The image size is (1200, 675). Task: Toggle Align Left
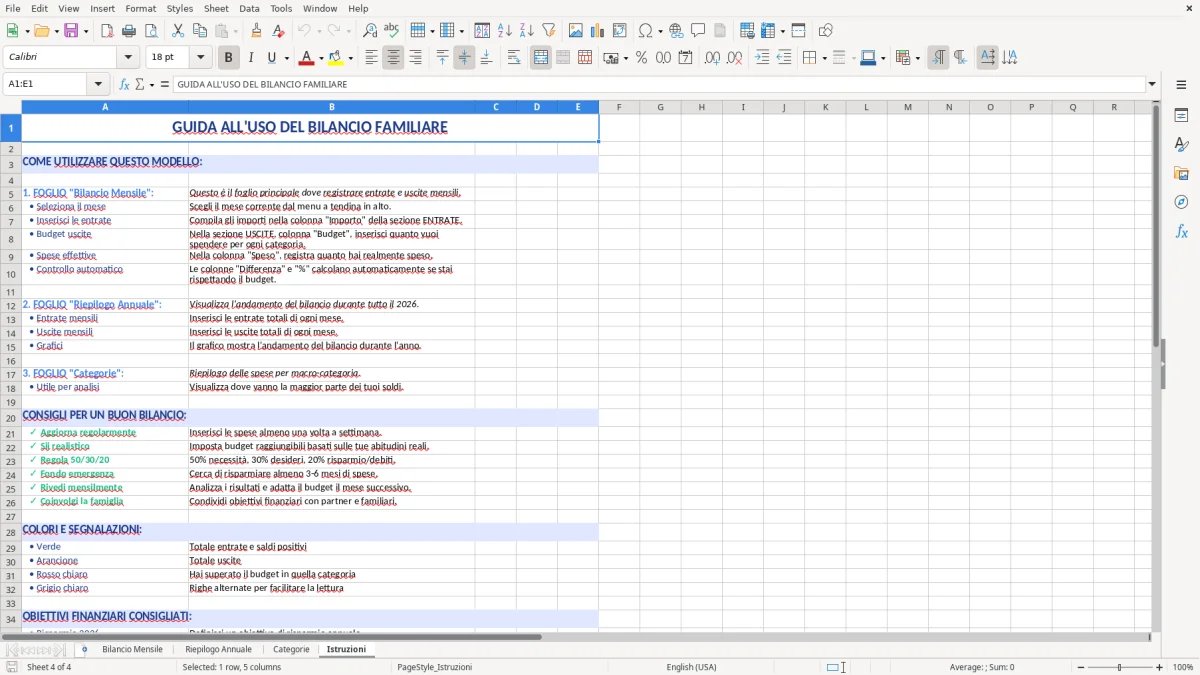[x=372, y=58]
